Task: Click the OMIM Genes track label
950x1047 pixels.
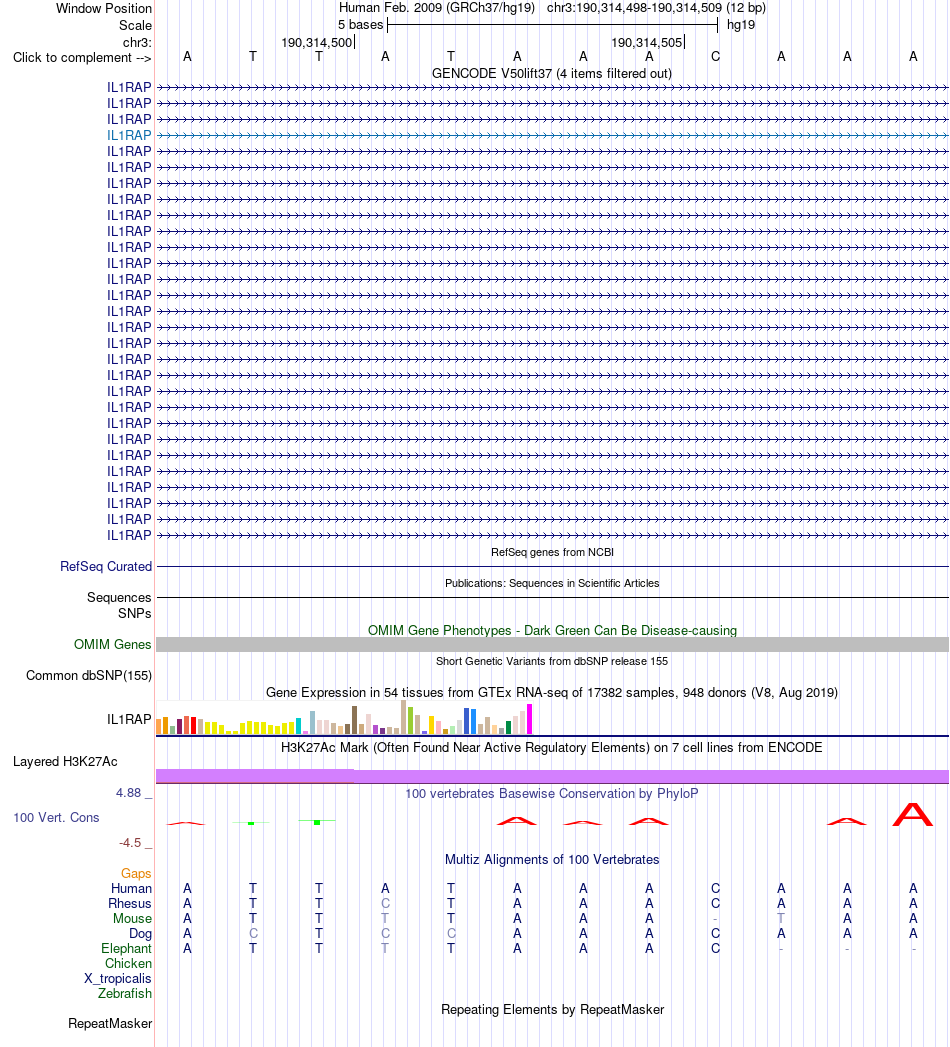Action: (112, 644)
